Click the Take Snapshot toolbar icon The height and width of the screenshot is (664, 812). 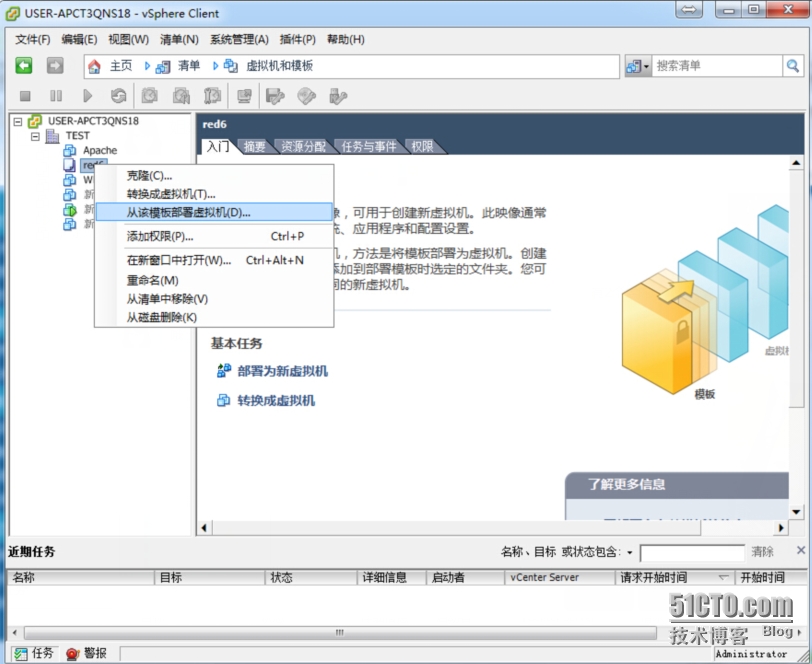point(150,96)
